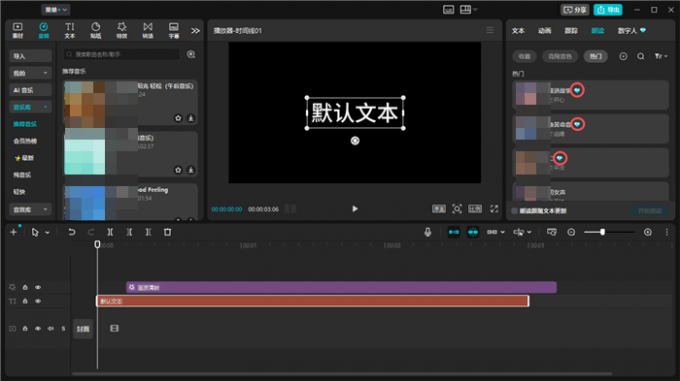Click the screenshot focus icon in player
The image size is (680, 381).
pyautogui.click(x=457, y=209)
